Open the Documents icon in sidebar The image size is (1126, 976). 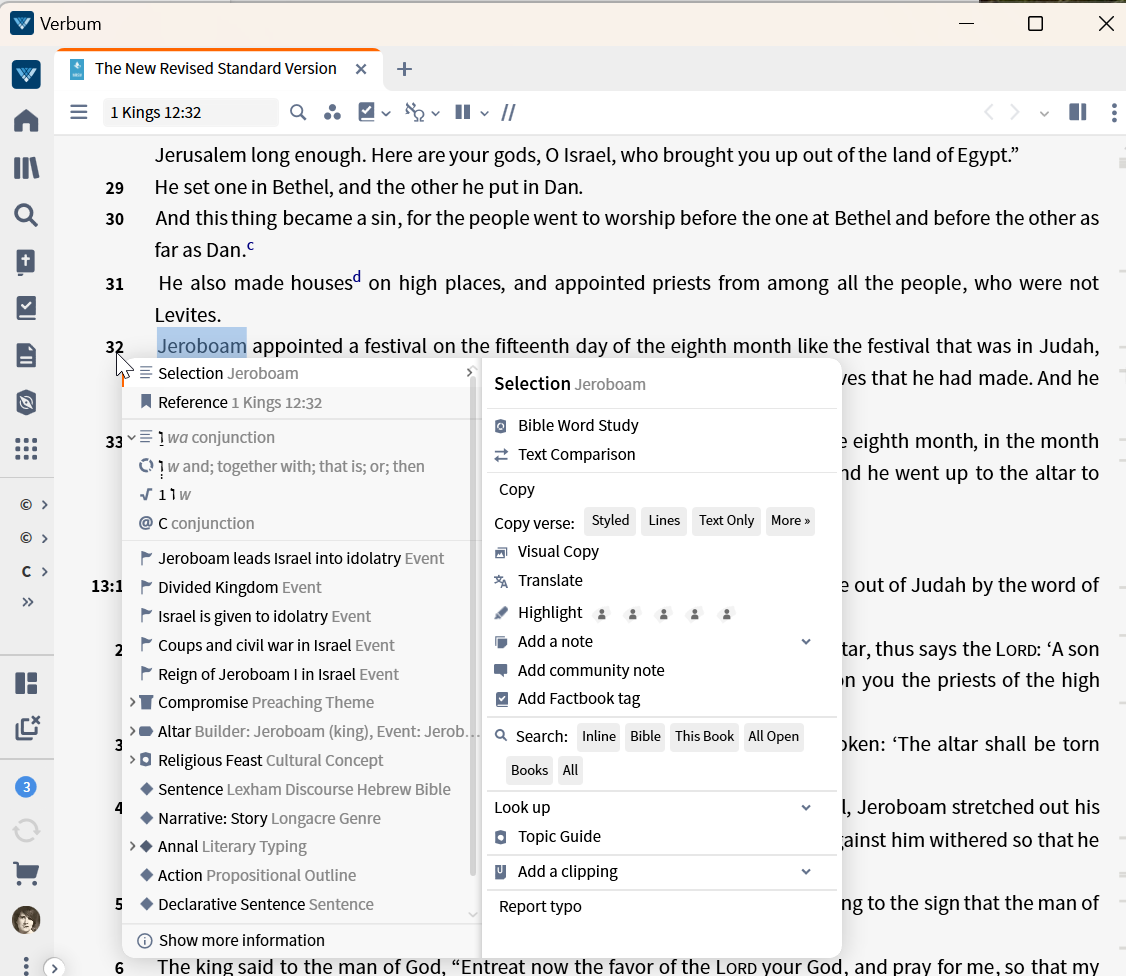coord(26,355)
